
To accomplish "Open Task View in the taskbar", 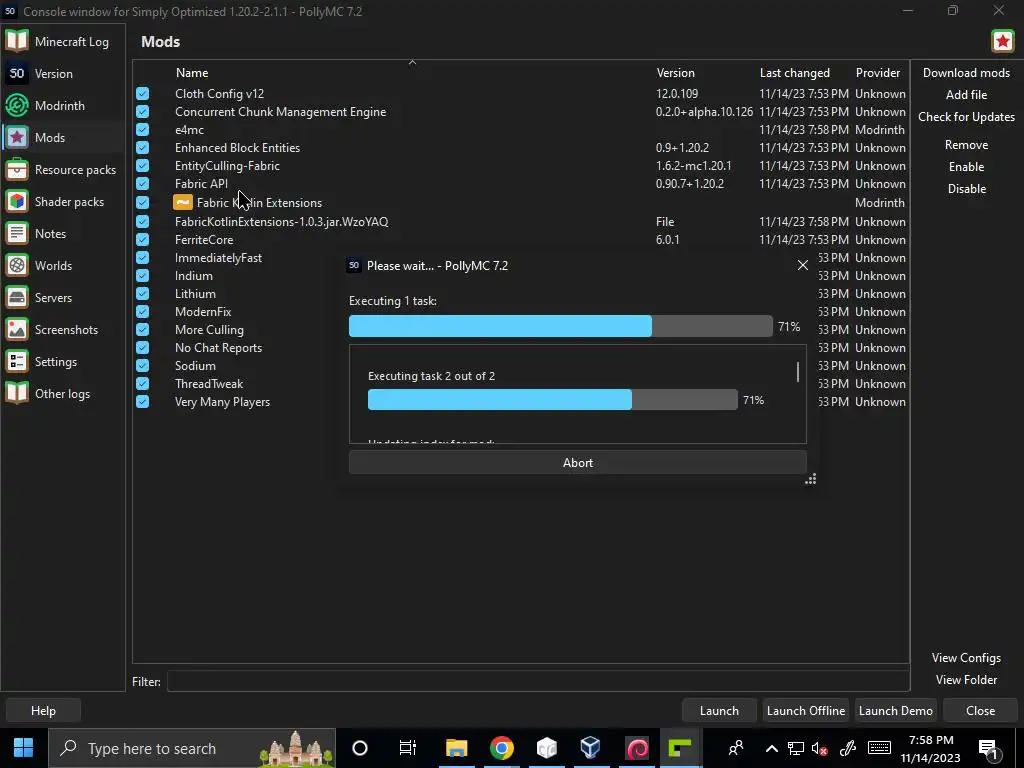I will [408, 748].
